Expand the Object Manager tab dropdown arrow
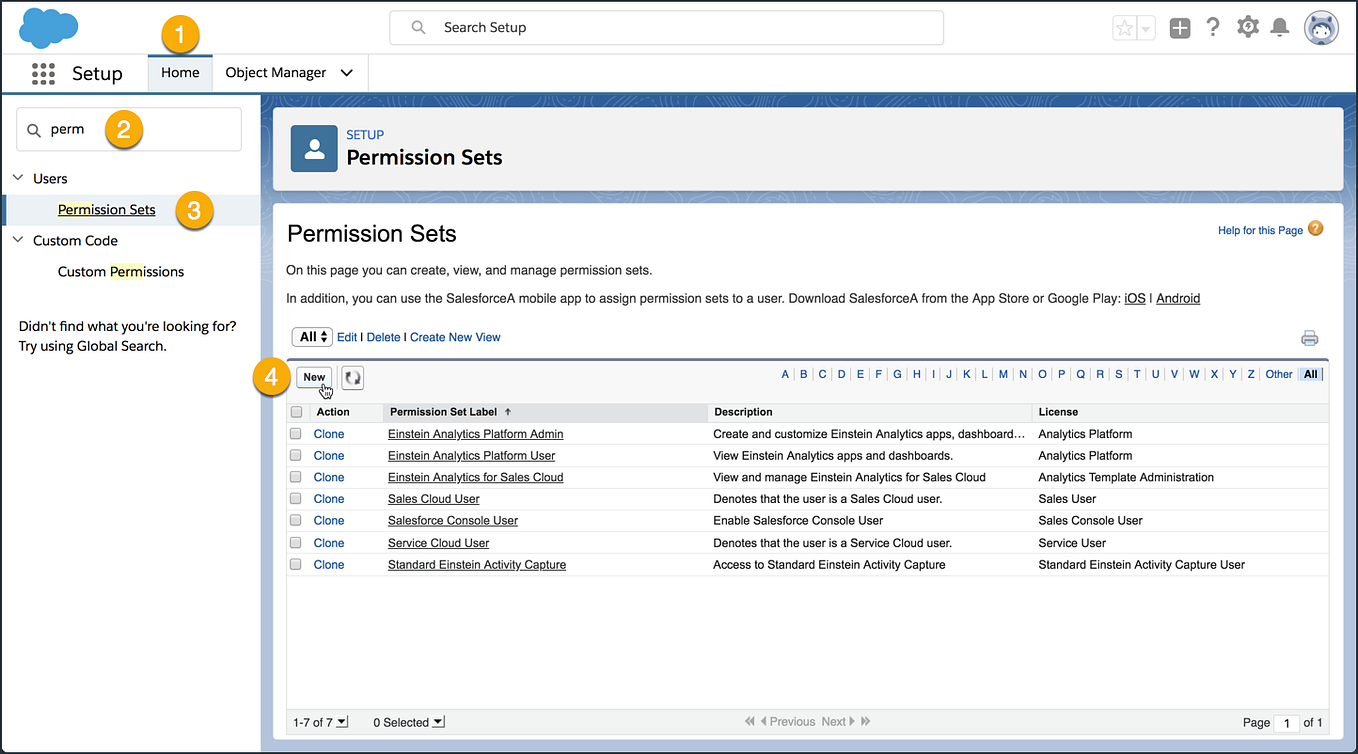The image size is (1358, 754). click(347, 73)
